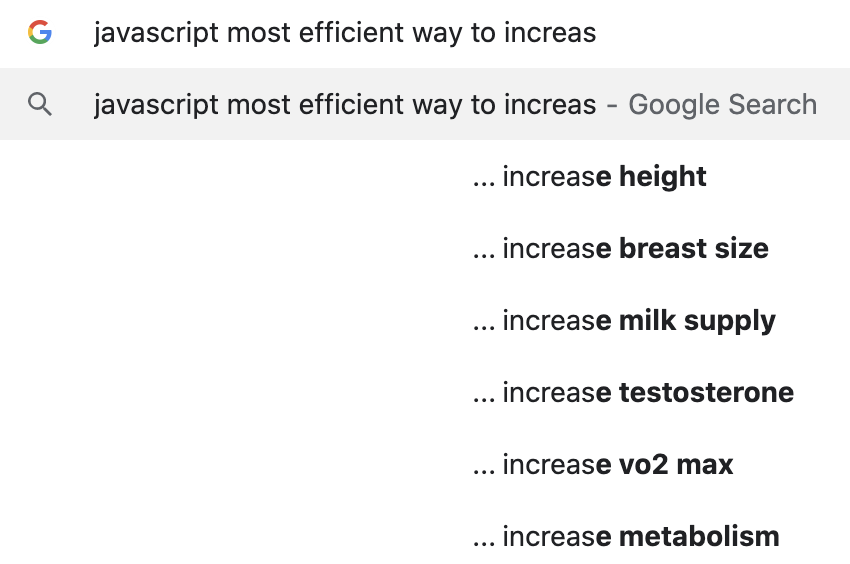Choose the 'increase height' suggestion
Viewport: 850px width, 564px height.
tap(425, 176)
